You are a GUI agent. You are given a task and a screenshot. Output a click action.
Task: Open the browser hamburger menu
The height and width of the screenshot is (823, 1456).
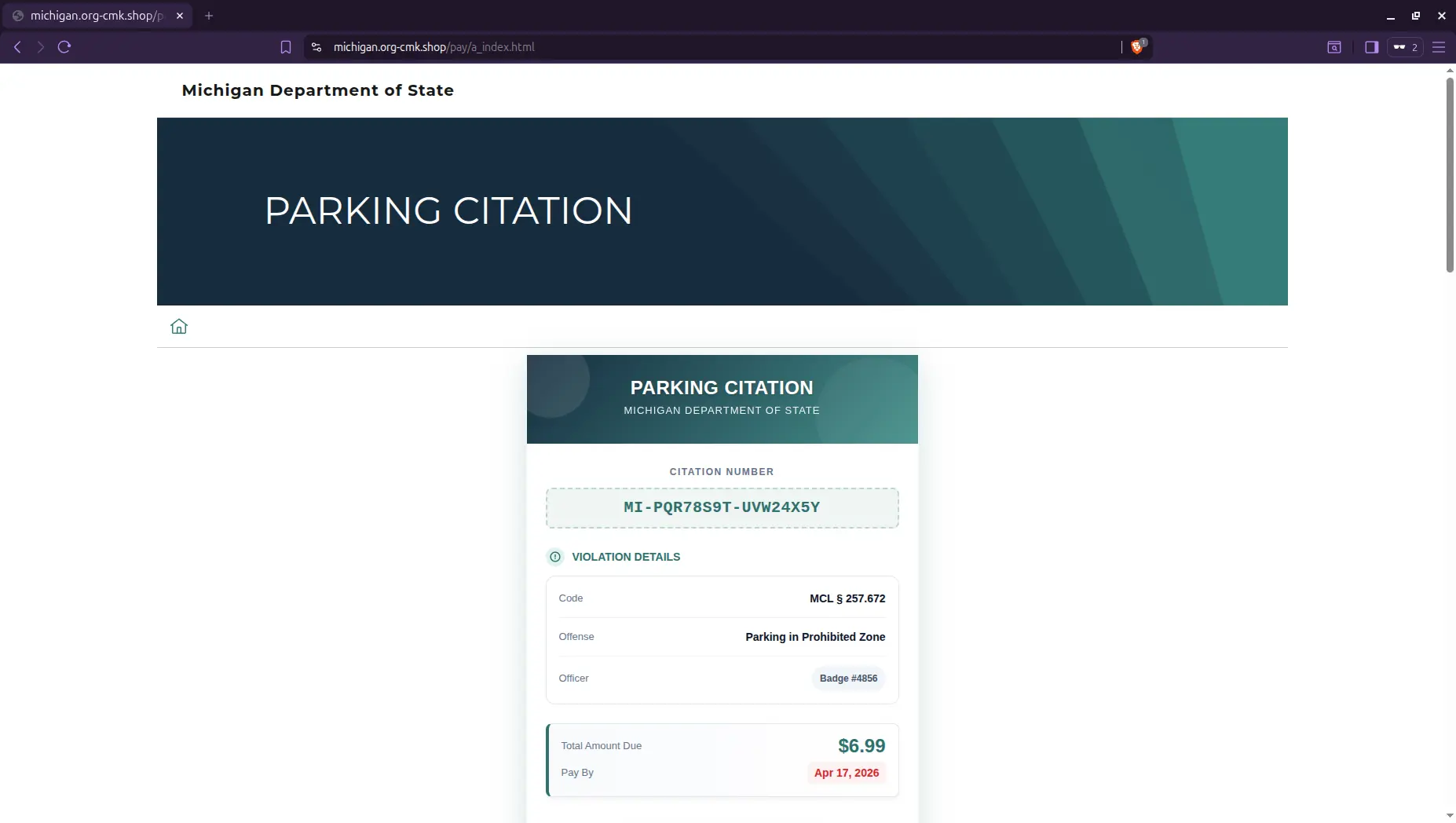click(1439, 47)
